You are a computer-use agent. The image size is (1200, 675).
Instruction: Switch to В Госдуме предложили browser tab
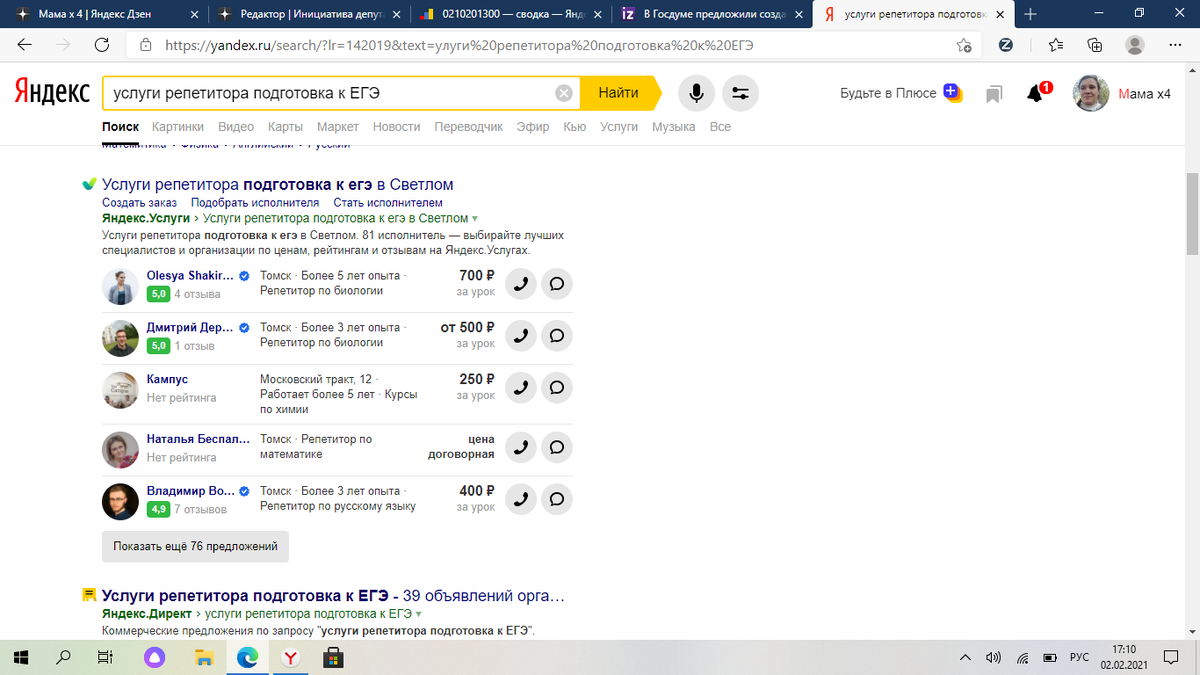click(710, 14)
